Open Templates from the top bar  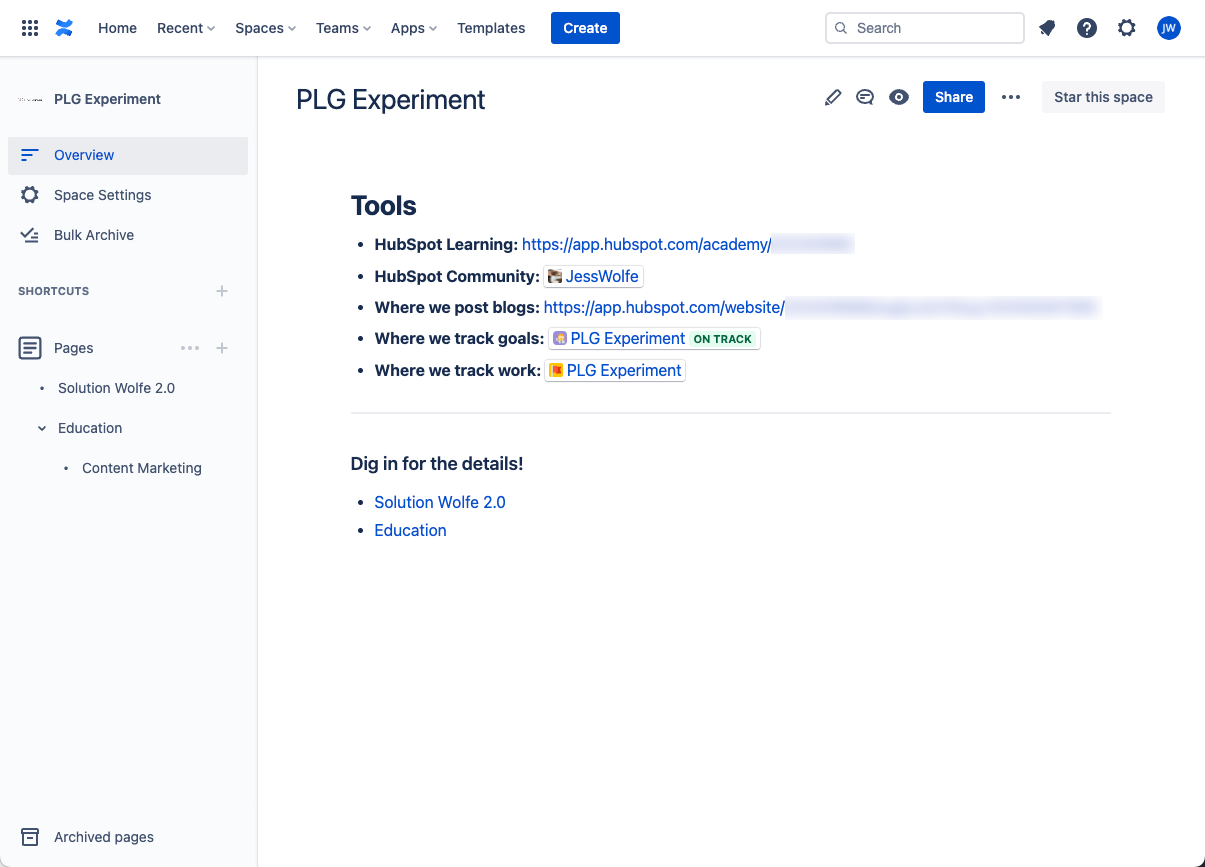pyautogui.click(x=491, y=28)
